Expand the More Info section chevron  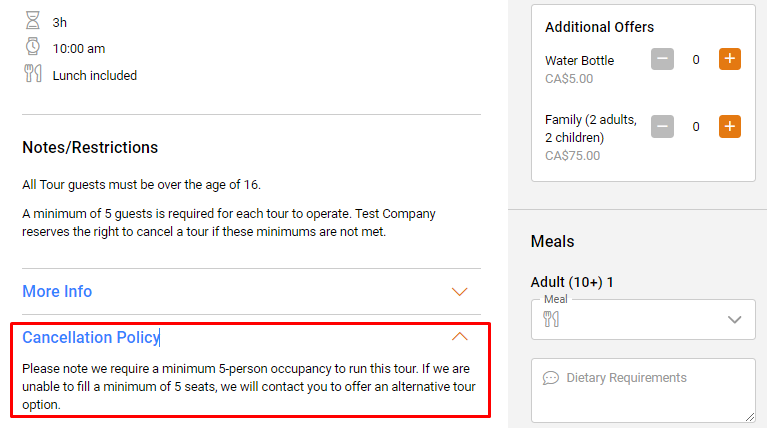459,292
